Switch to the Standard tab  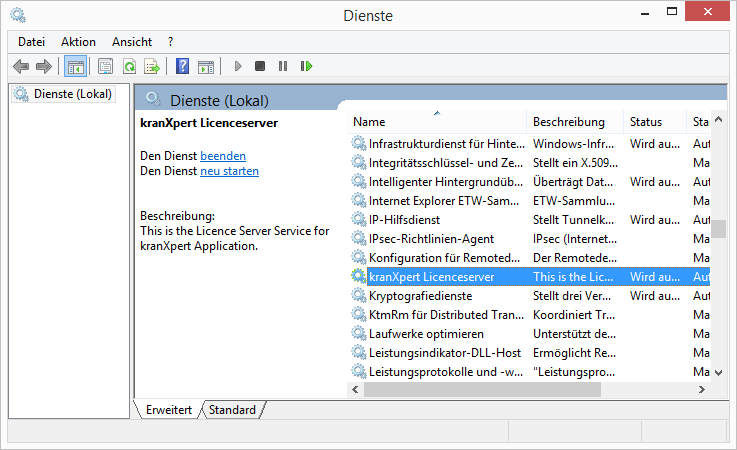232,410
